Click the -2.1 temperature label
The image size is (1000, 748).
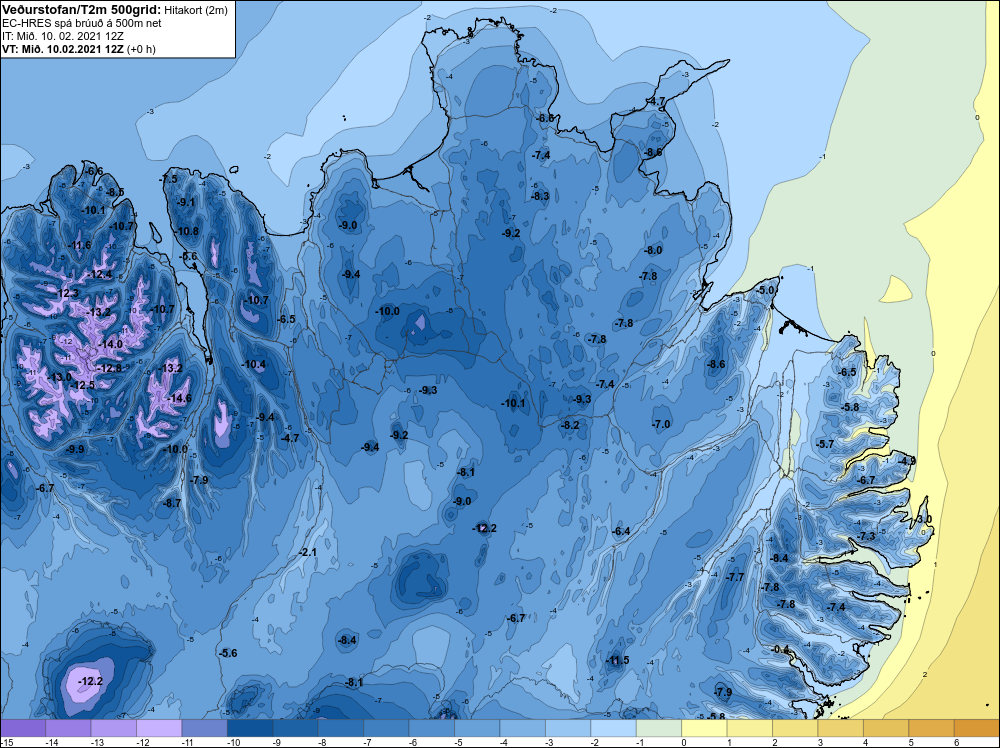308,552
